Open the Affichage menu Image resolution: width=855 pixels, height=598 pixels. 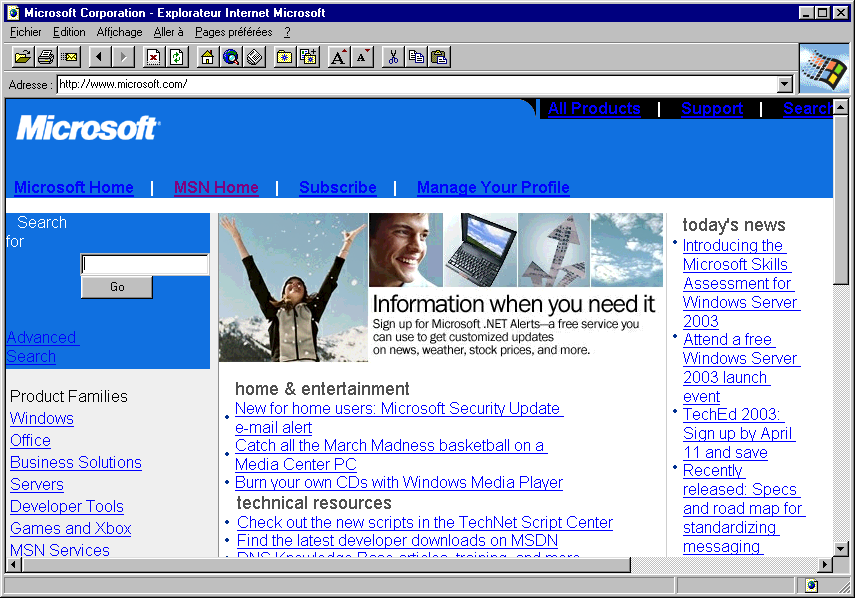point(119,32)
